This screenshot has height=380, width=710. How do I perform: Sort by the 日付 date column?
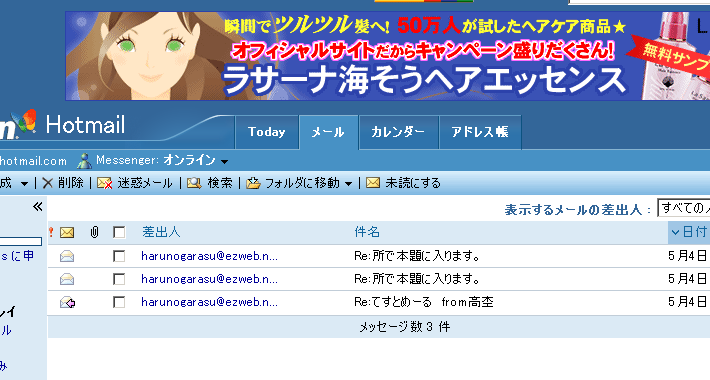coord(689,232)
